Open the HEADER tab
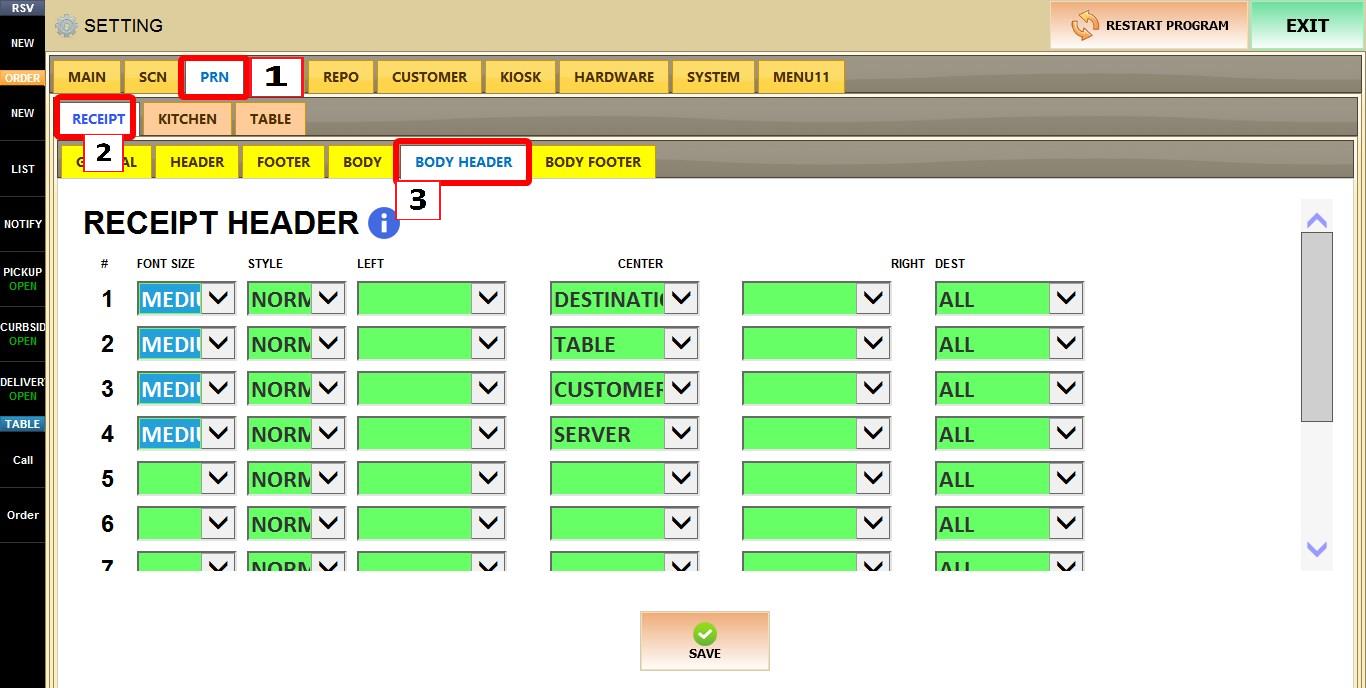Image resolution: width=1366 pixels, height=688 pixels. point(197,162)
